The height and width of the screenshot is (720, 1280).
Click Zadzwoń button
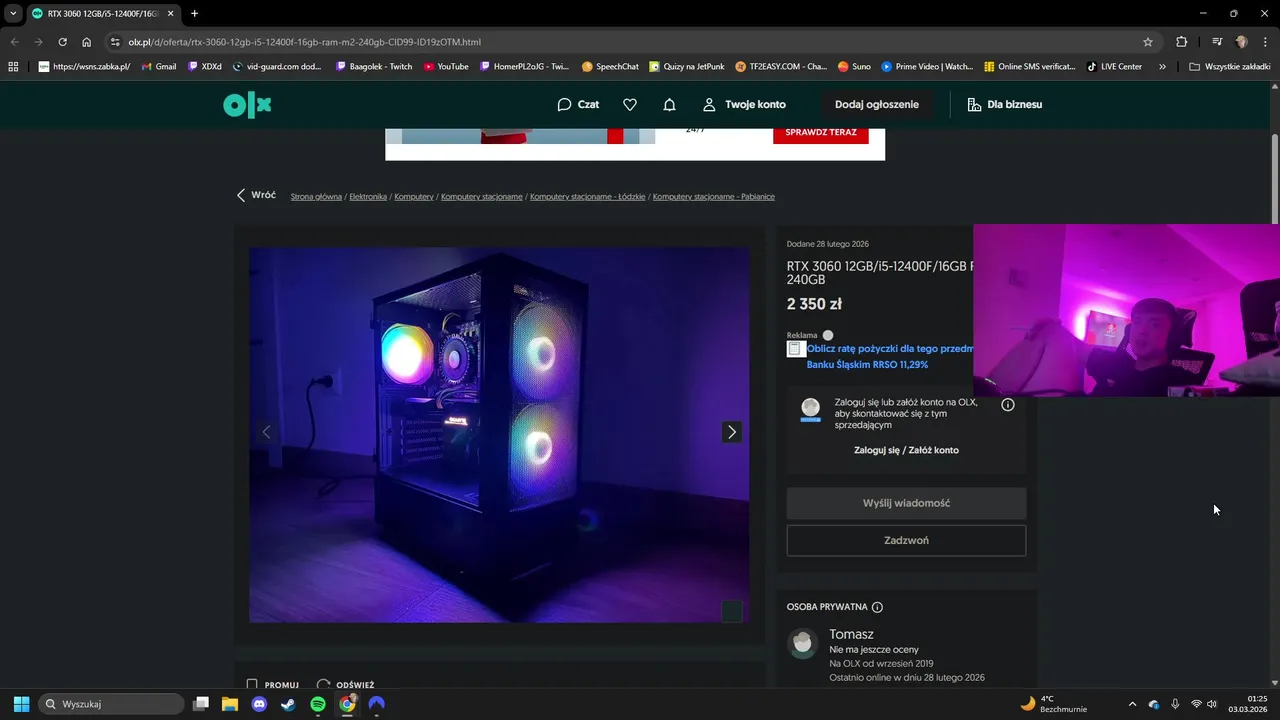(x=906, y=540)
